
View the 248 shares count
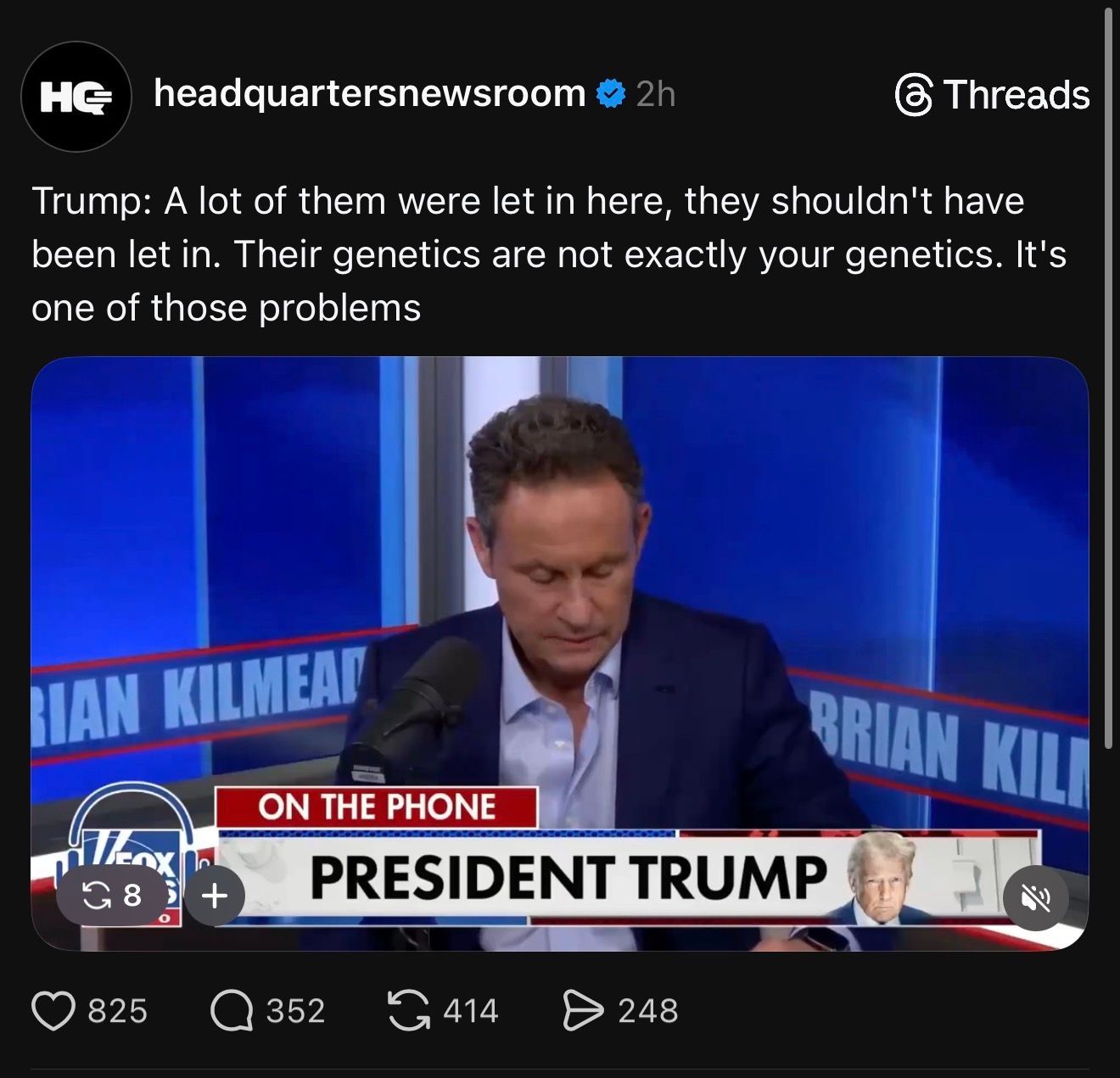pos(648,1011)
